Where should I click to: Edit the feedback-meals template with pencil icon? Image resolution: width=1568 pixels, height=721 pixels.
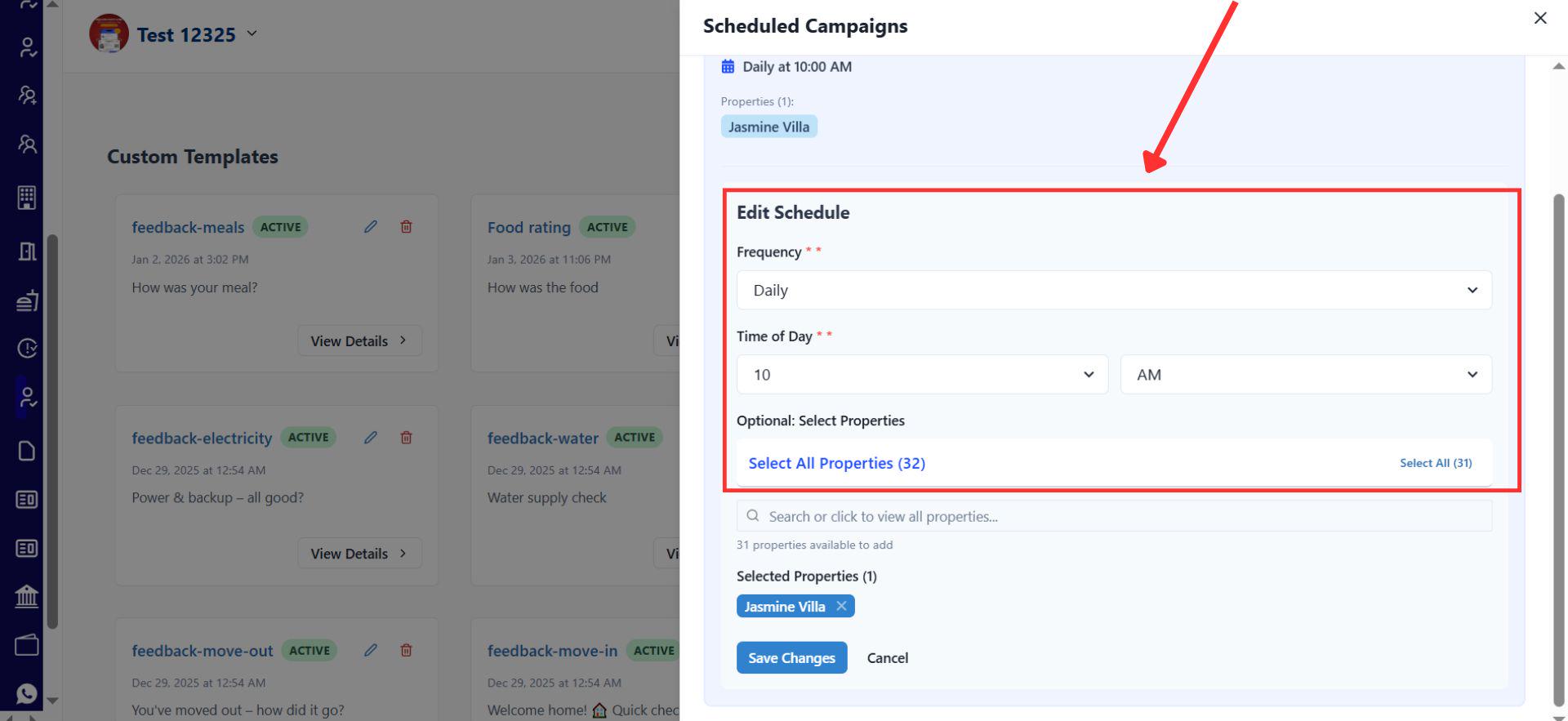[371, 227]
